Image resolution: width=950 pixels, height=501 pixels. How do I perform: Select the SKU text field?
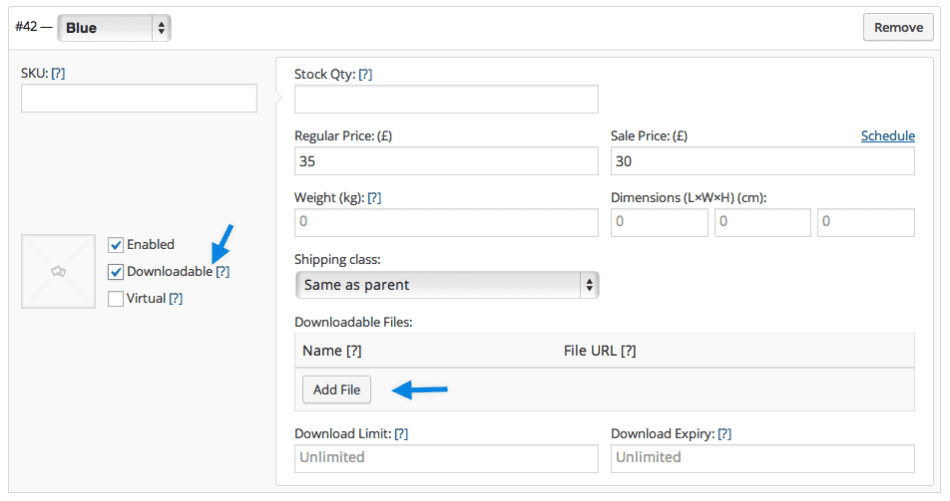[139, 98]
